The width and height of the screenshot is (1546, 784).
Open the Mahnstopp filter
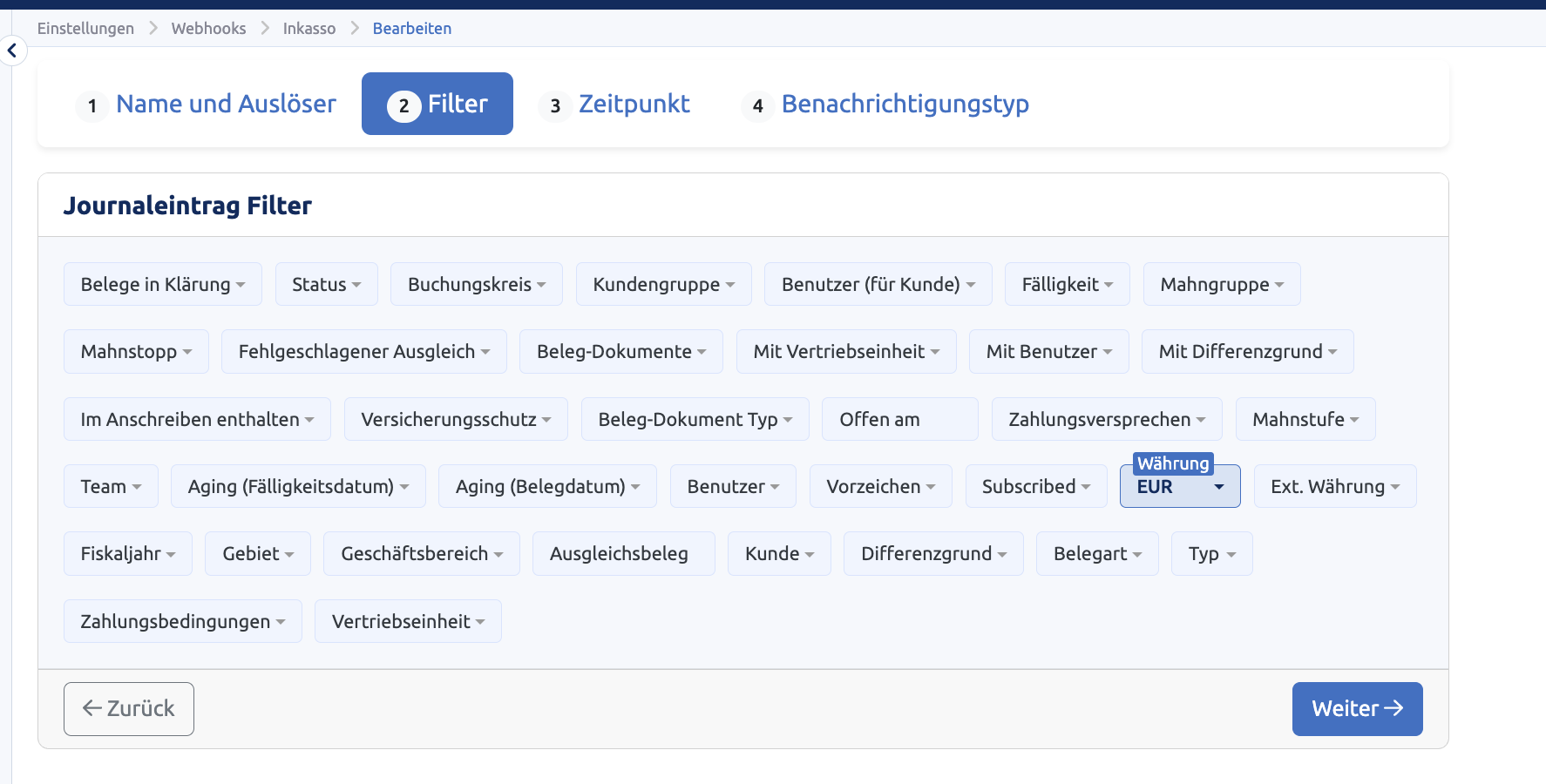[136, 352]
